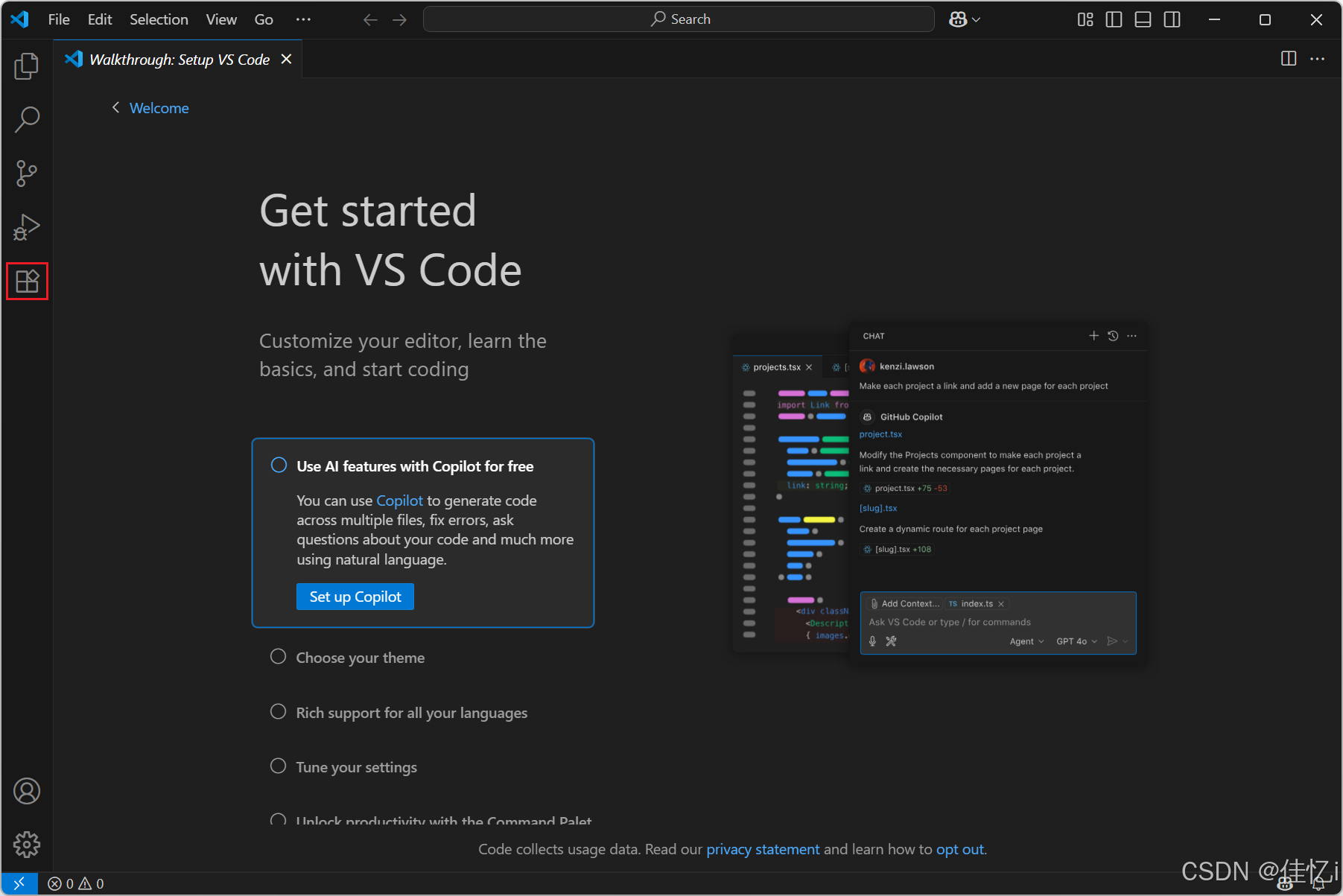Open the privacy statement link
This screenshot has width=1343, height=896.
pos(763,849)
